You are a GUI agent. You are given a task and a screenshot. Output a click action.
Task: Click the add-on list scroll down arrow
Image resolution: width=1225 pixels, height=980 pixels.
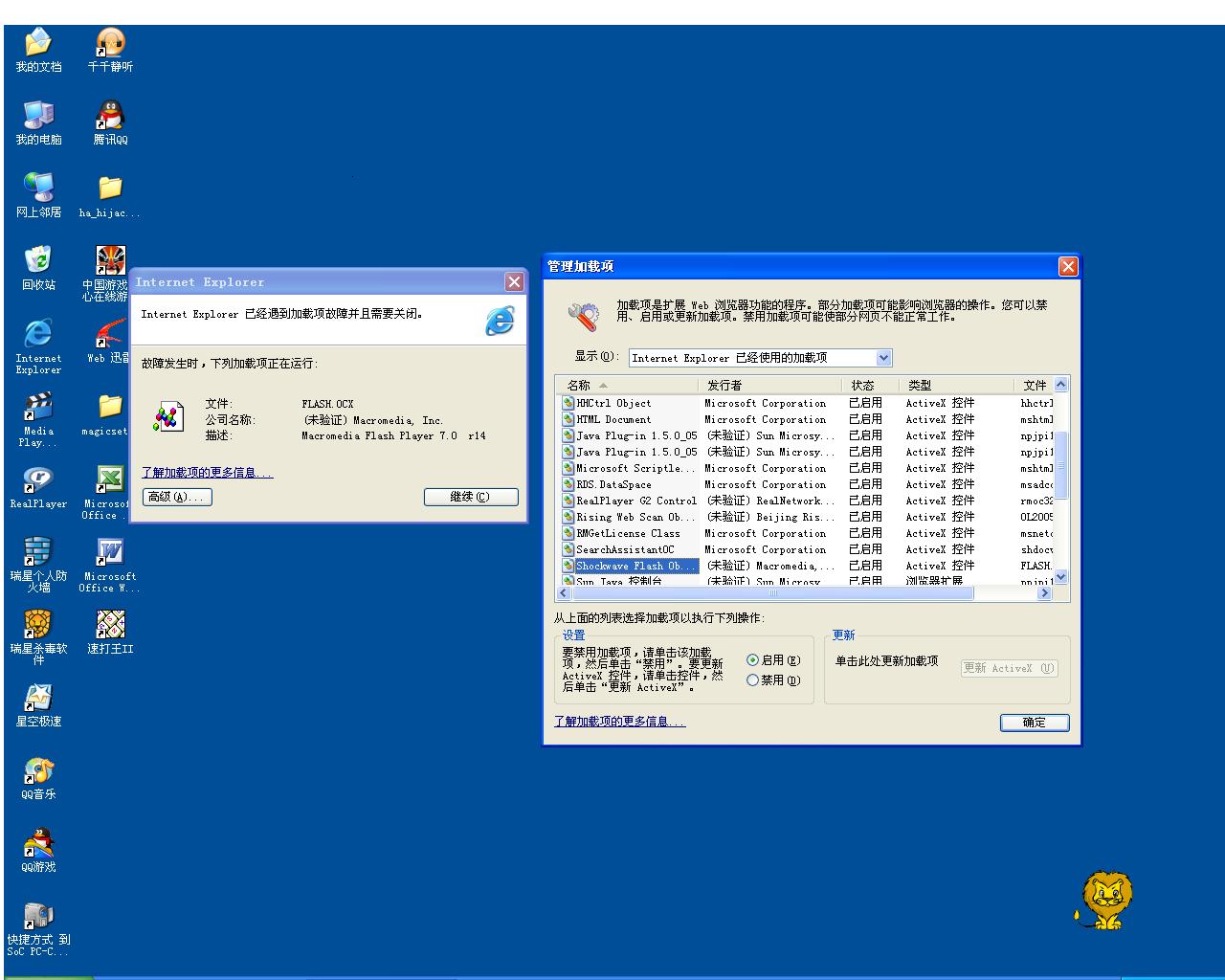point(1060,577)
